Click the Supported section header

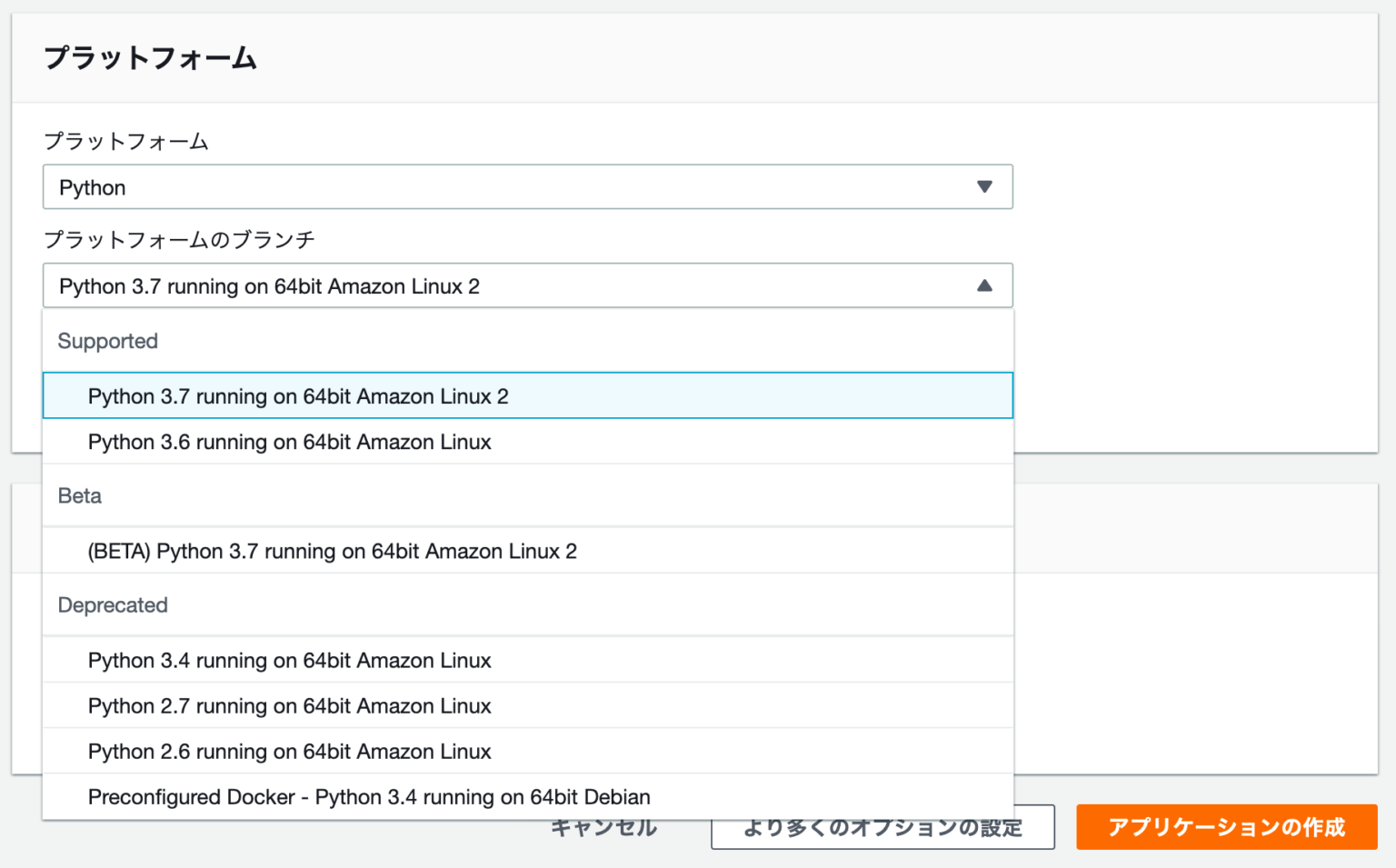pos(108,341)
